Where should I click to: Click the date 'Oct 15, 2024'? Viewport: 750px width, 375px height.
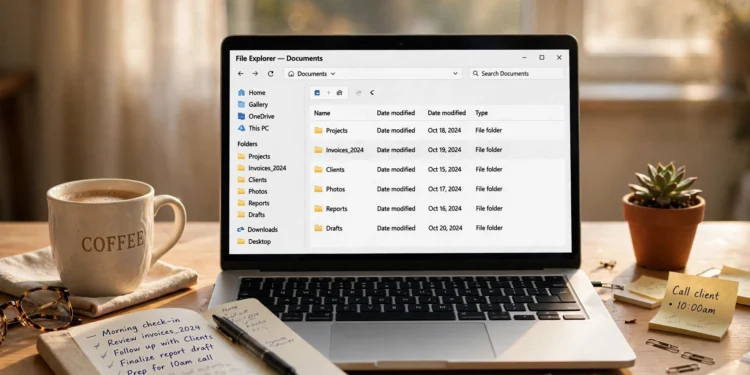tap(445, 169)
